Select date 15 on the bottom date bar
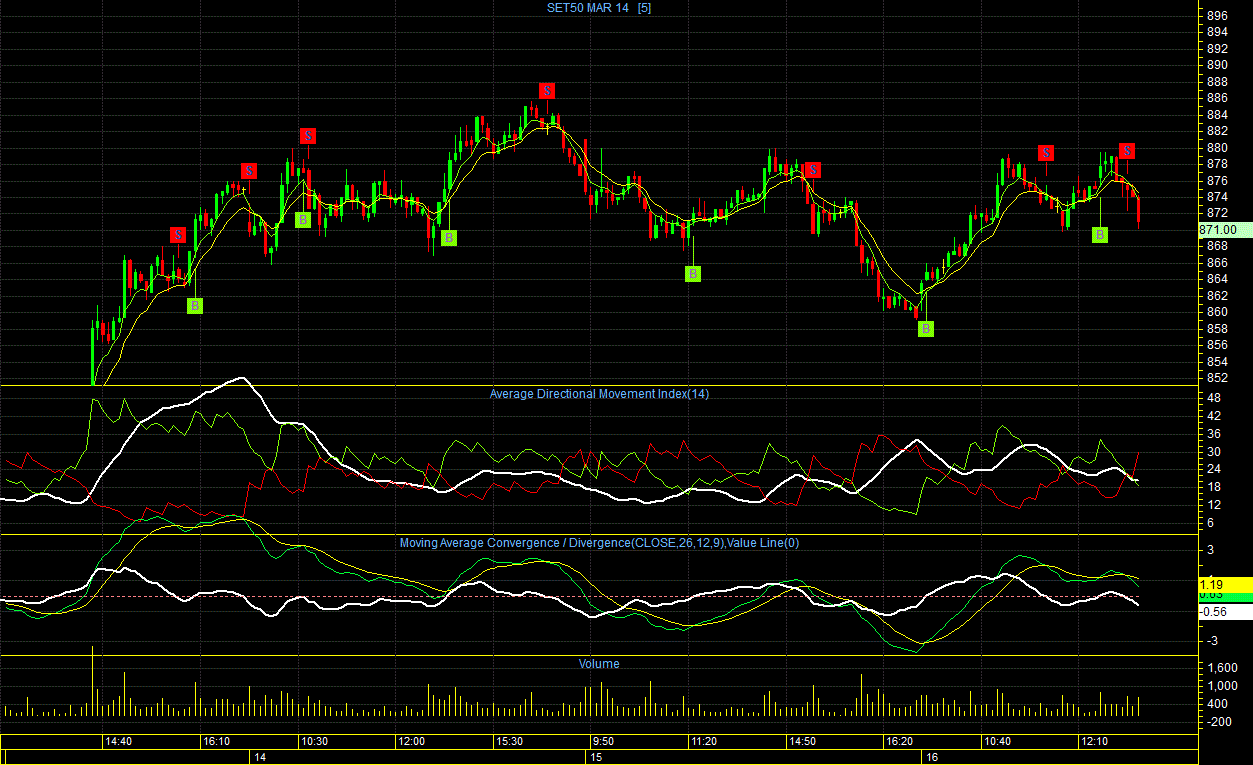 pyautogui.click(x=595, y=758)
